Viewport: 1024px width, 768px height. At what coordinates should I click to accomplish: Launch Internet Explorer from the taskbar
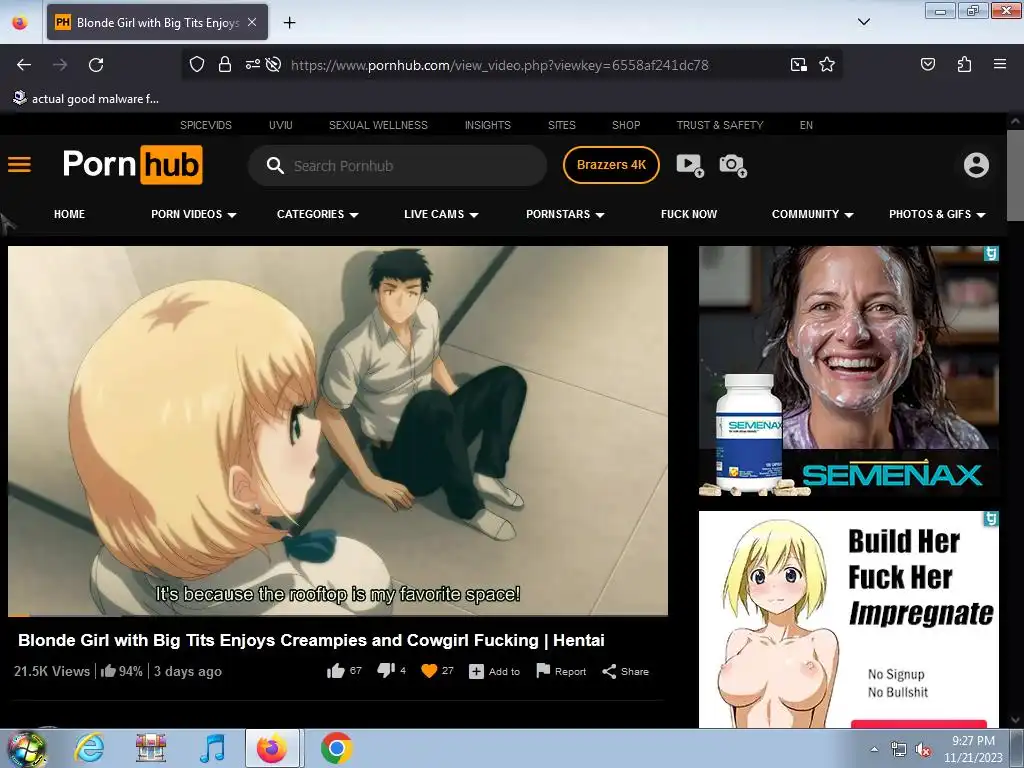(x=89, y=748)
